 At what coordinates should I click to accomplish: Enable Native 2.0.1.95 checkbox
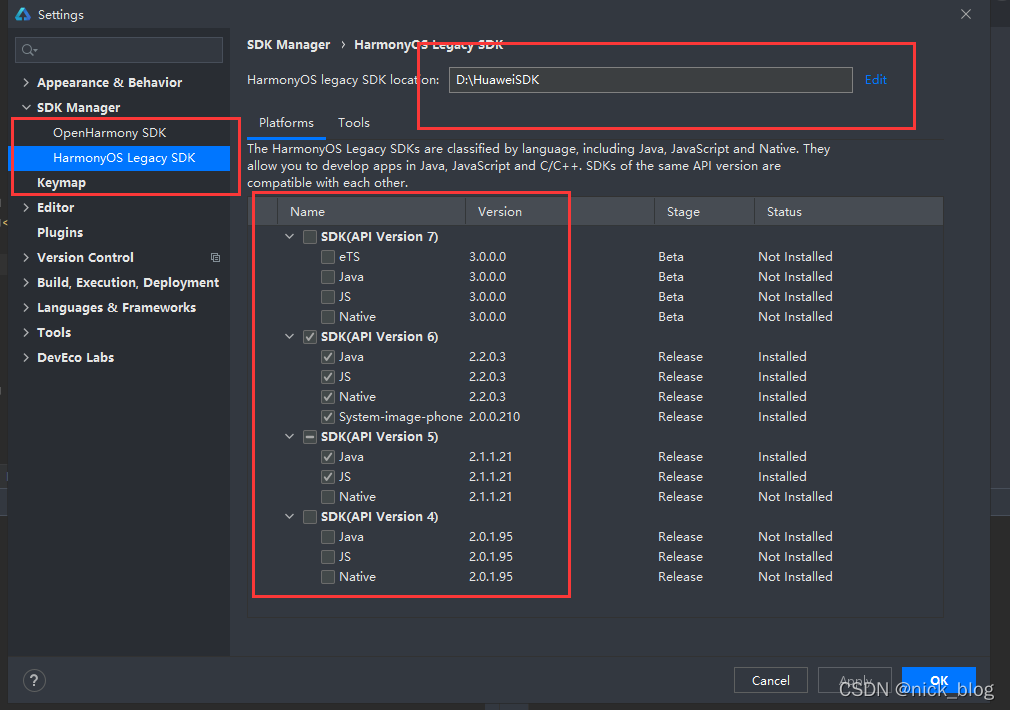pyautogui.click(x=328, y=577)
